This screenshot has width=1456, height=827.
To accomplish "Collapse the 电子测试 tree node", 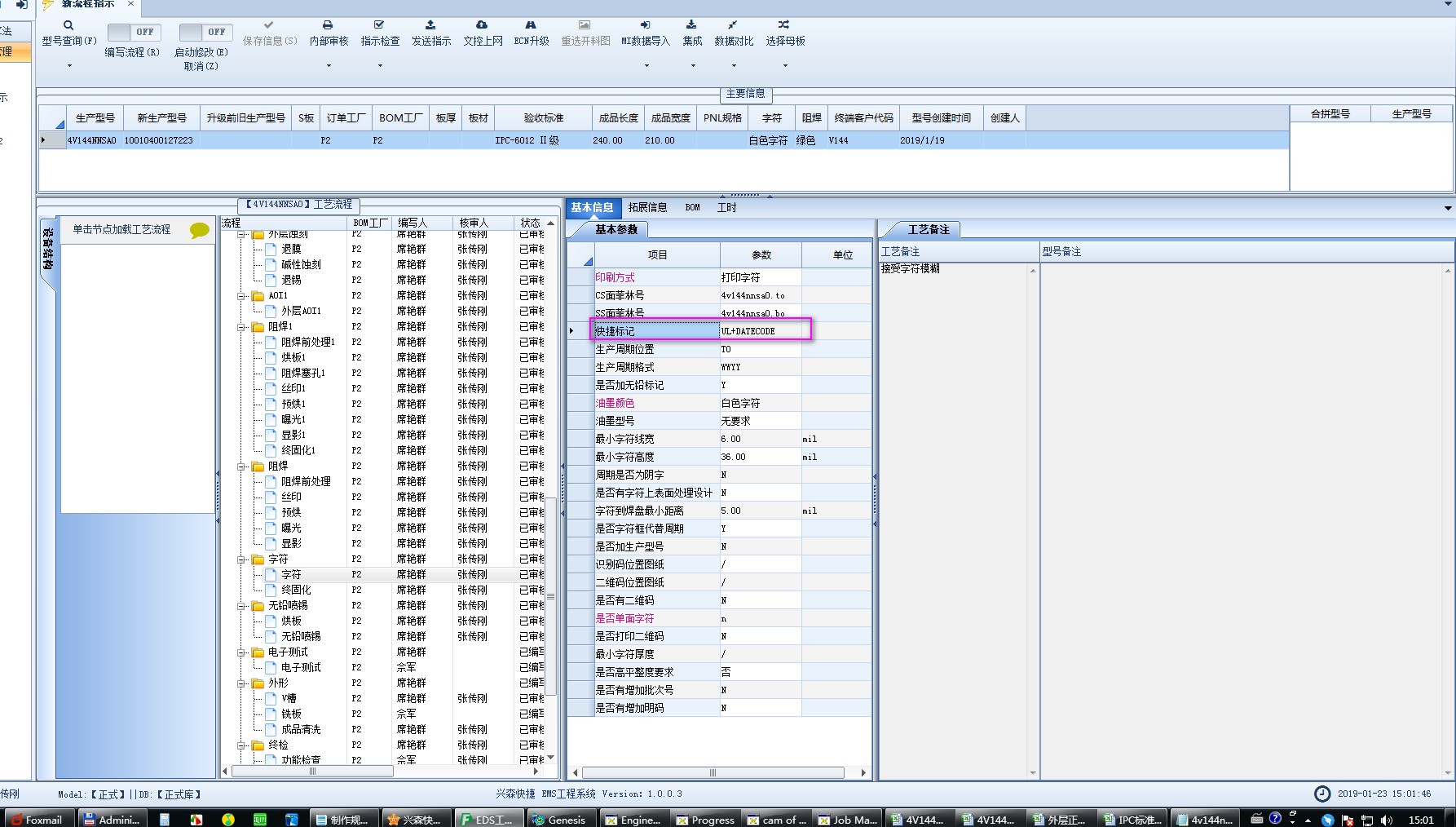I will (241, 652).
